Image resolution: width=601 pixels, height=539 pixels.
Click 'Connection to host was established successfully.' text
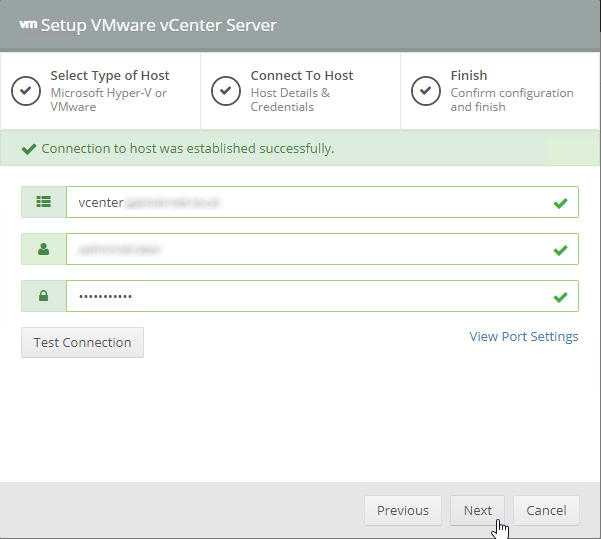[x=188, y=148]
